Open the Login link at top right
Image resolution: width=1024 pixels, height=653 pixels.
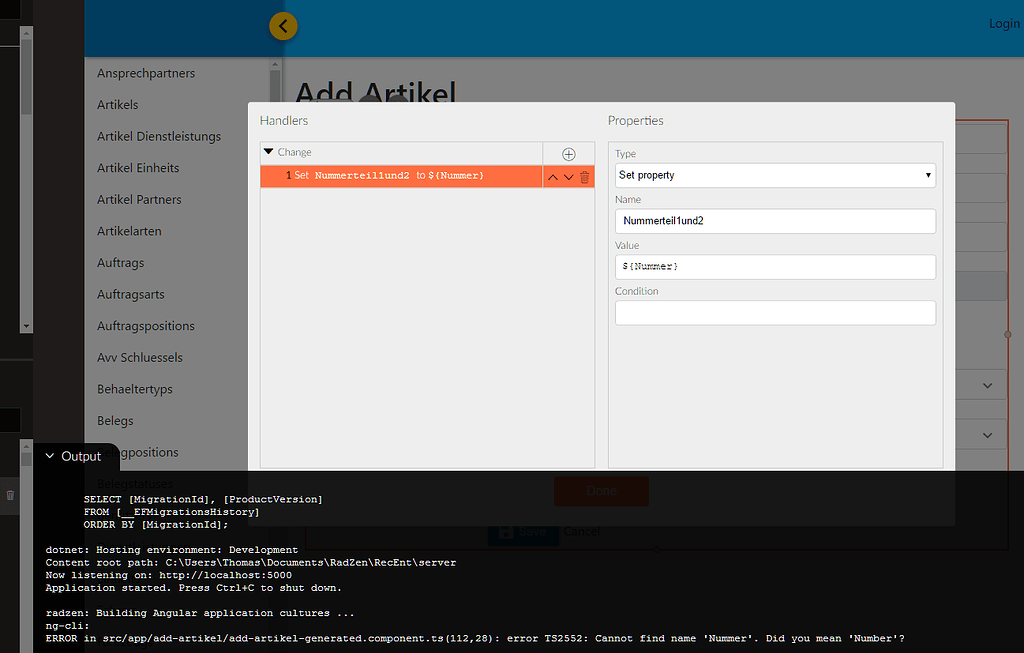1004,23
